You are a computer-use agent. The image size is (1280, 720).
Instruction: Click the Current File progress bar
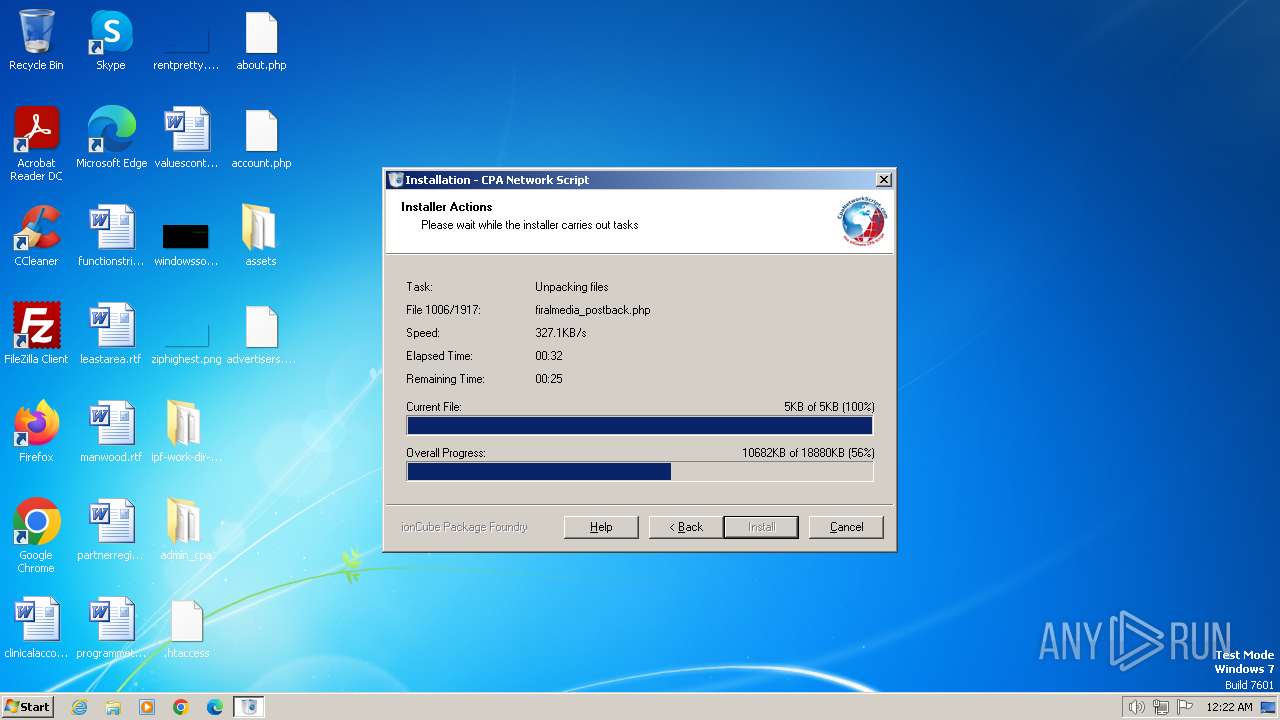pyautogui.click(x=640, y=425)
